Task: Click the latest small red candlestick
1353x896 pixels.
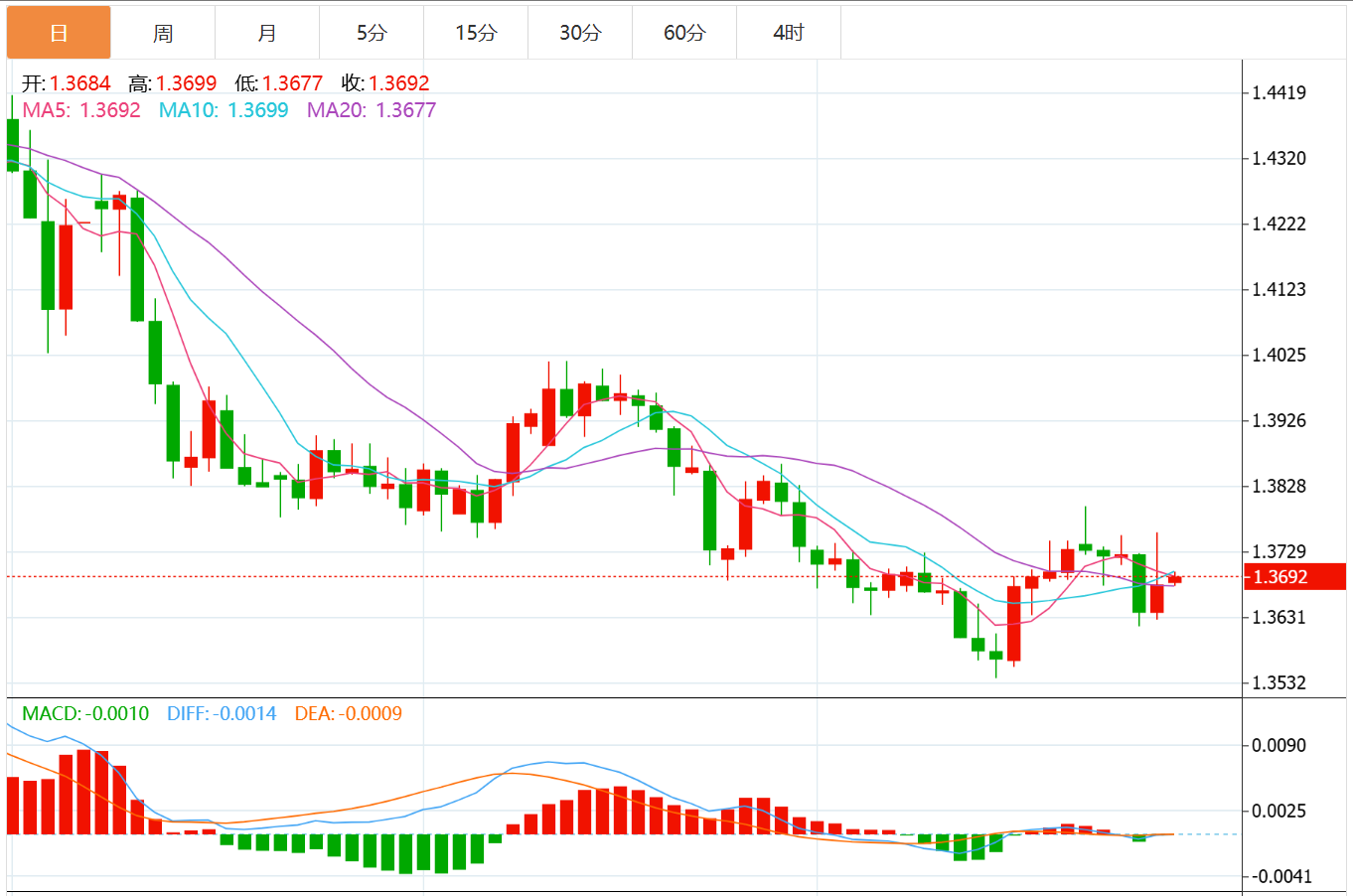Action: click(x=1174, y=579)
